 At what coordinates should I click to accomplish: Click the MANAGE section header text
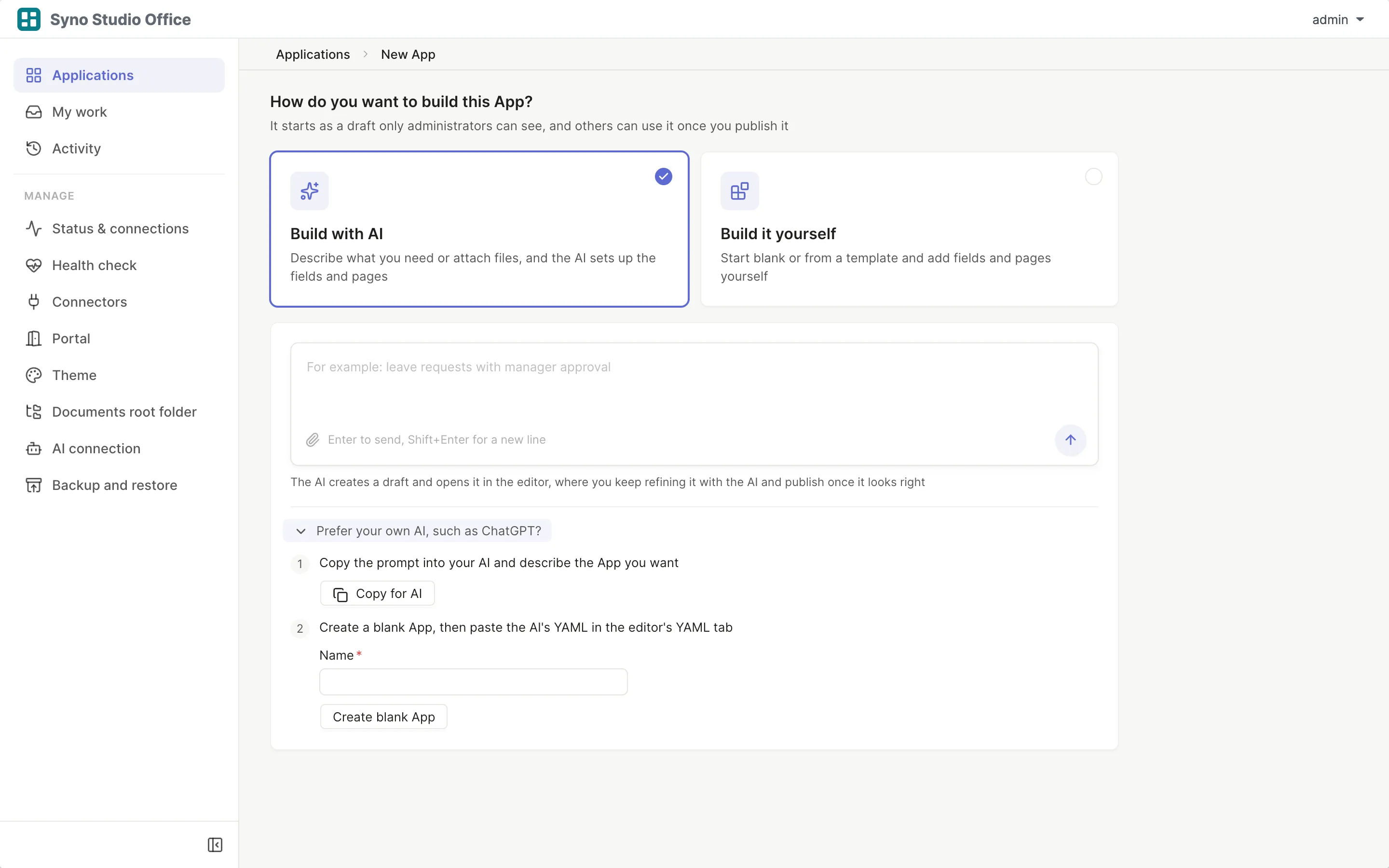coord(49,196)
